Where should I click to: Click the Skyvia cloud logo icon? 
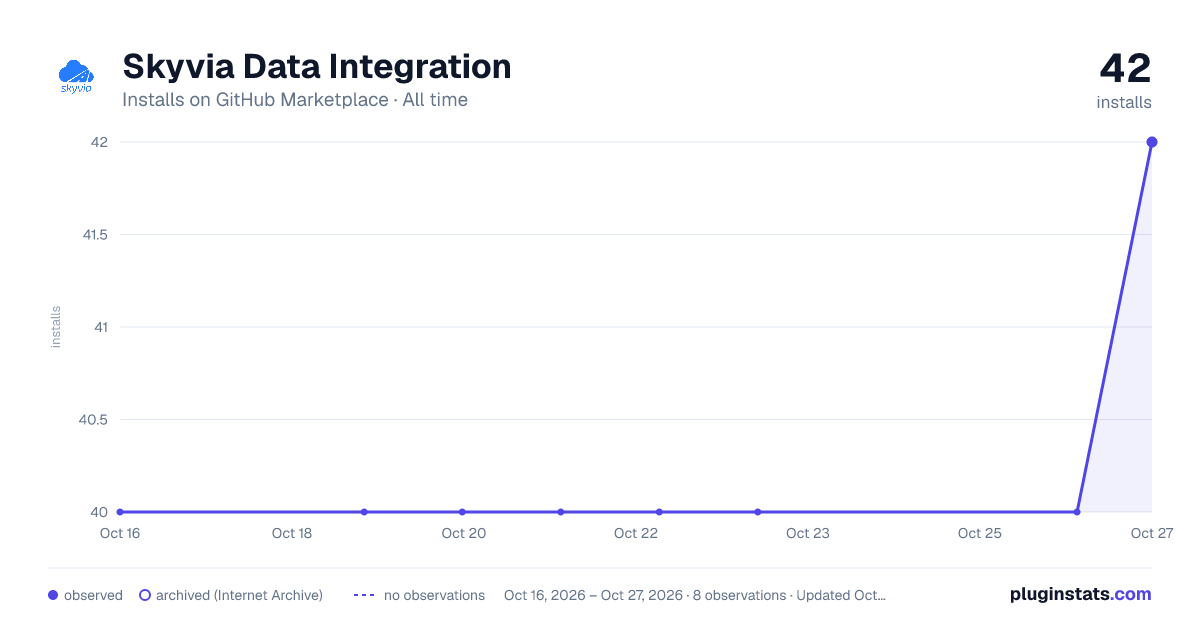[76, 77]
